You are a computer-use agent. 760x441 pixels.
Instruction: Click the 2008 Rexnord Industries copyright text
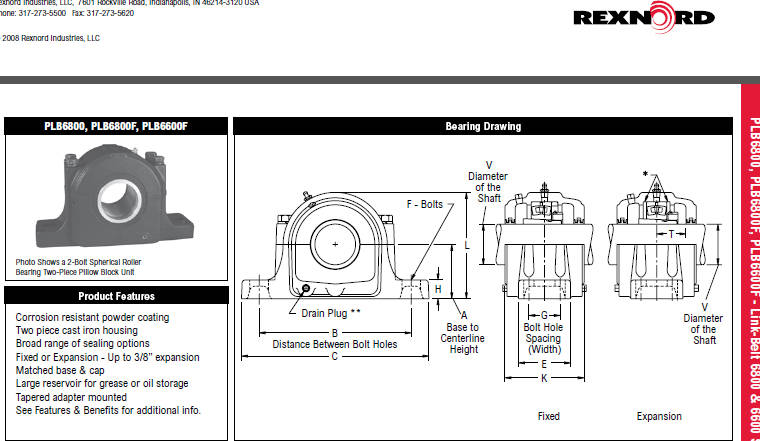pyautogui.click(x=50, y=37)
